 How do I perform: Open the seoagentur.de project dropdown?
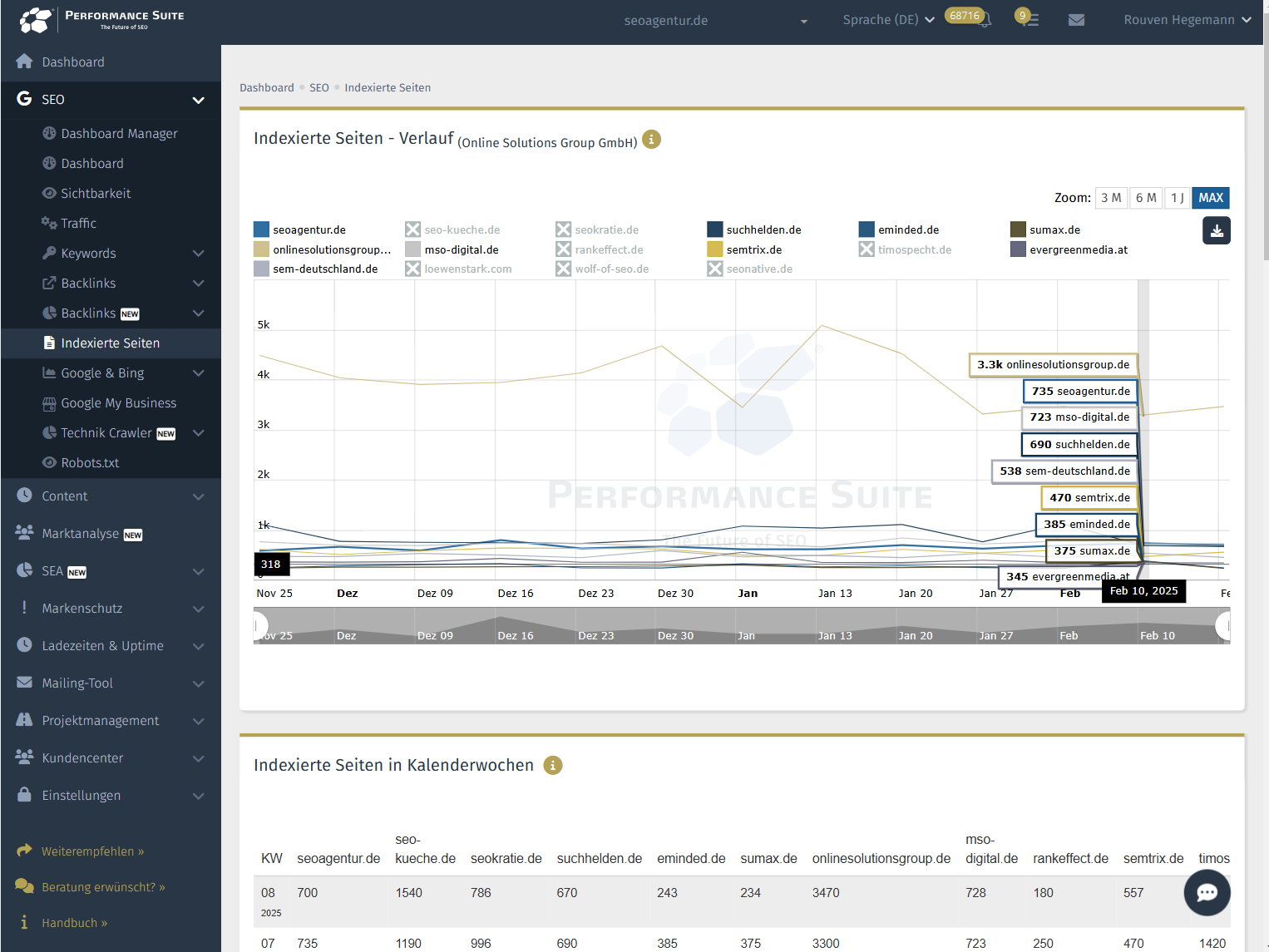click(715, 20)
